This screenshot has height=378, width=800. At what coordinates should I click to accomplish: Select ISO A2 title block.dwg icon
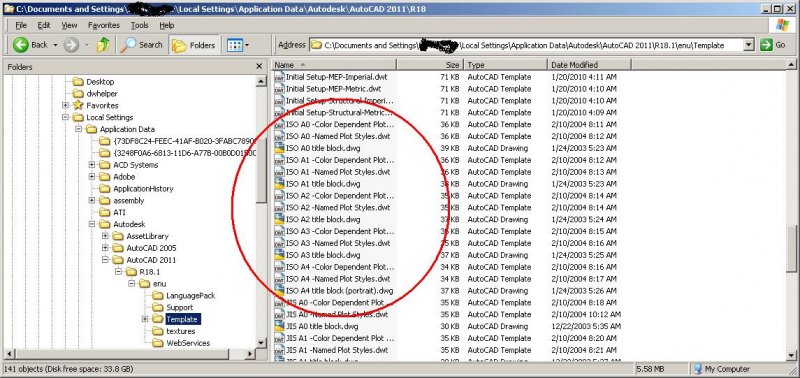click(279, 219)
